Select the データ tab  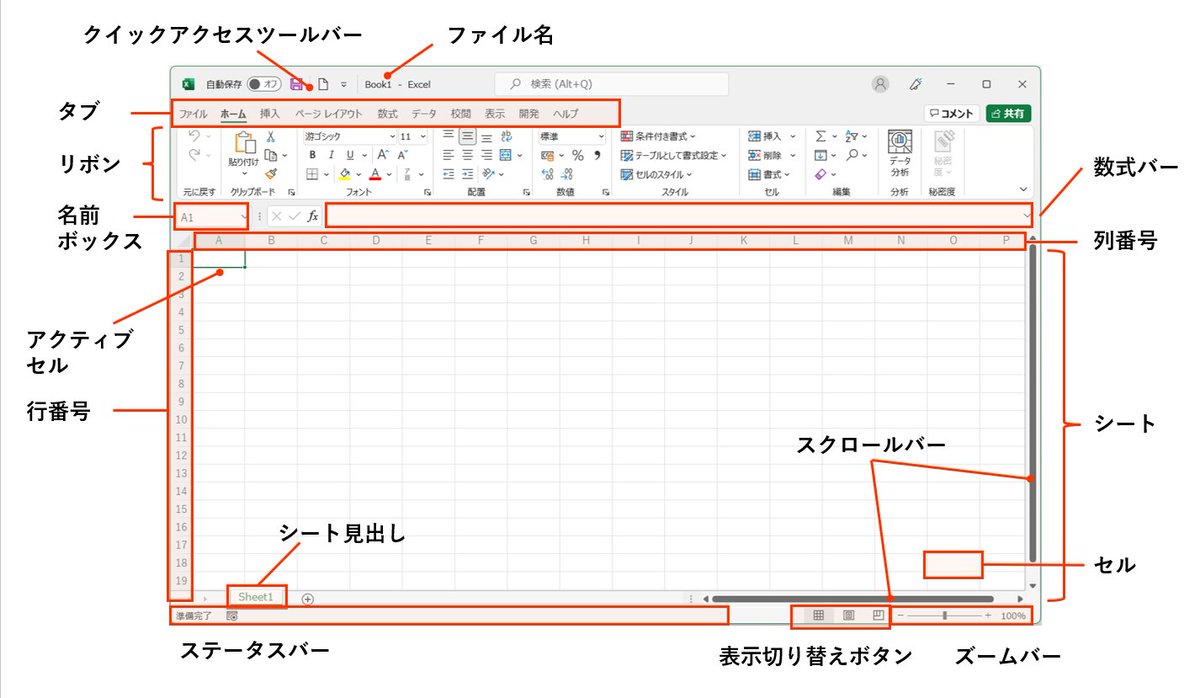point(424,114)
